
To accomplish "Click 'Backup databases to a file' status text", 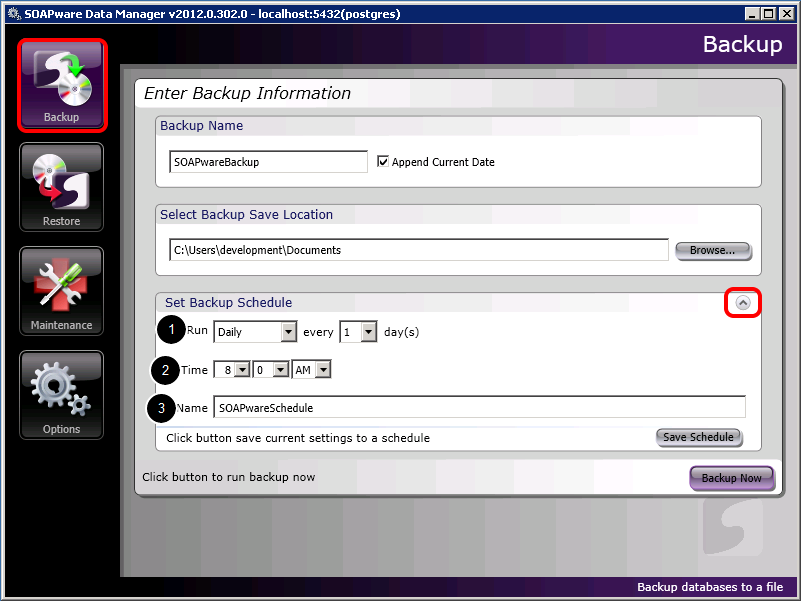I will (710, 587).
